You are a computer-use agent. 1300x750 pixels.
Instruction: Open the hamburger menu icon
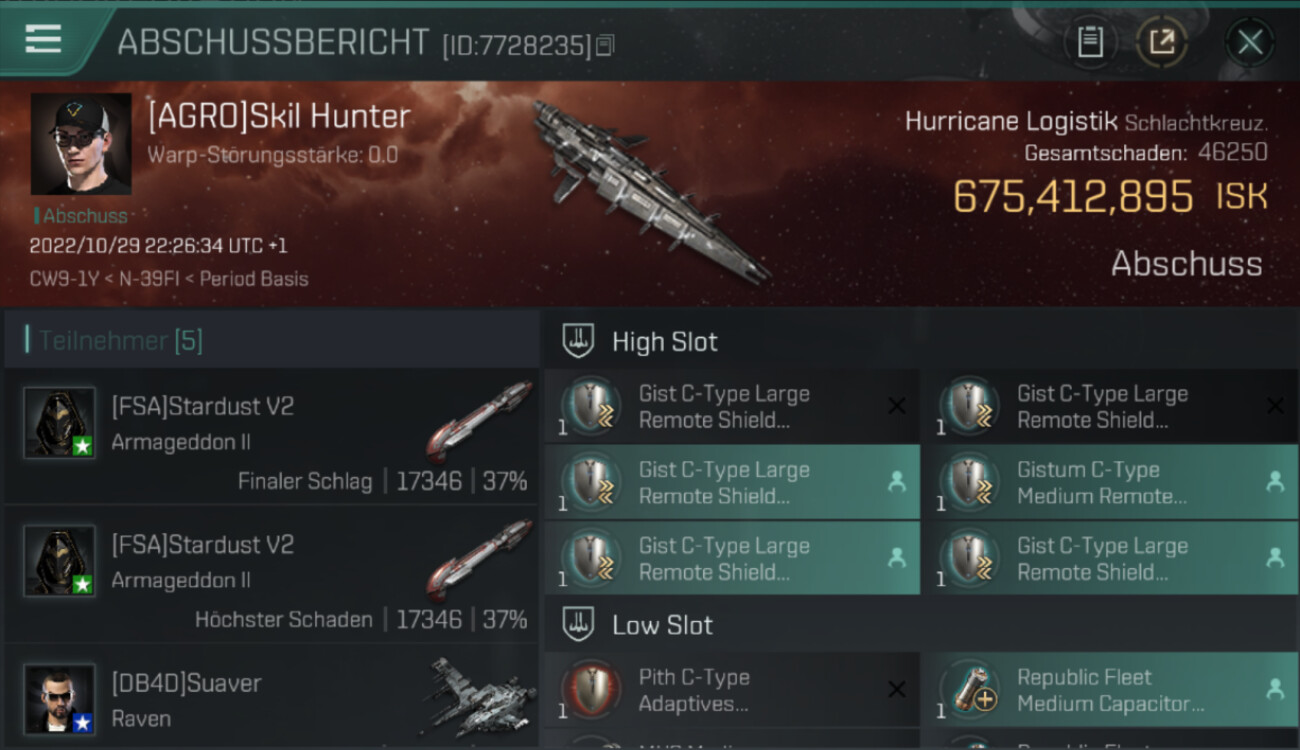click(43, 39)
